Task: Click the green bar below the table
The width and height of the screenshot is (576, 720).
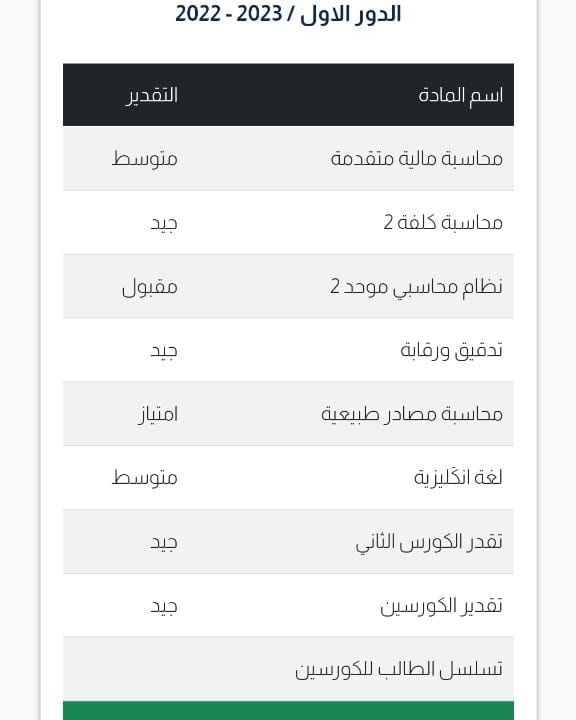Action: pyautogui.click(x=288, y=710)
